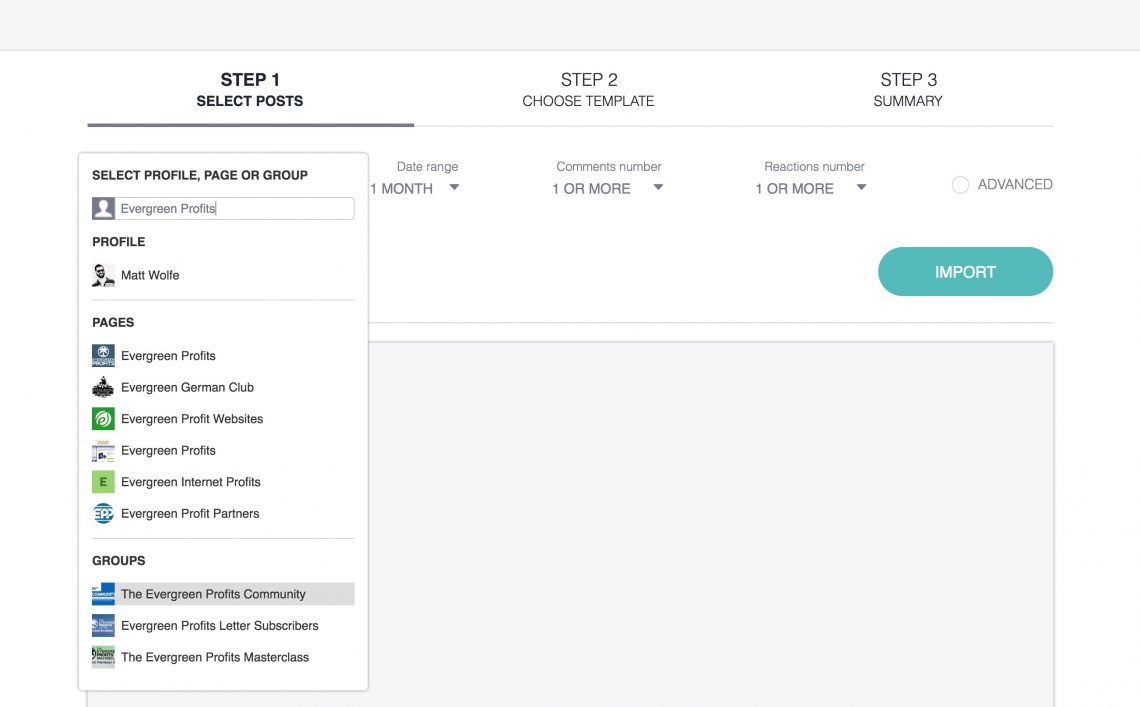Click Matt Wolfe's profile photo
The width and height of the screenshot is (1140, 707).
pyautogui.click(x=103, y=275)
